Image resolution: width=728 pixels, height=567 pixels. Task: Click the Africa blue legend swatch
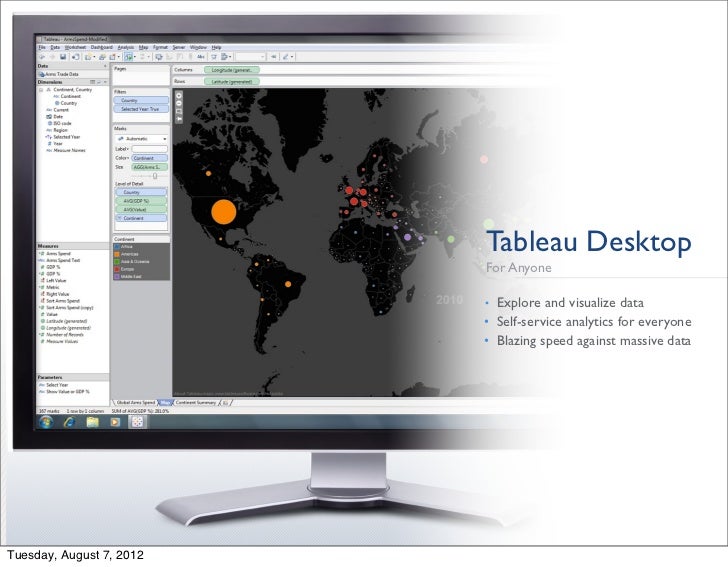[x=117, y=247]
